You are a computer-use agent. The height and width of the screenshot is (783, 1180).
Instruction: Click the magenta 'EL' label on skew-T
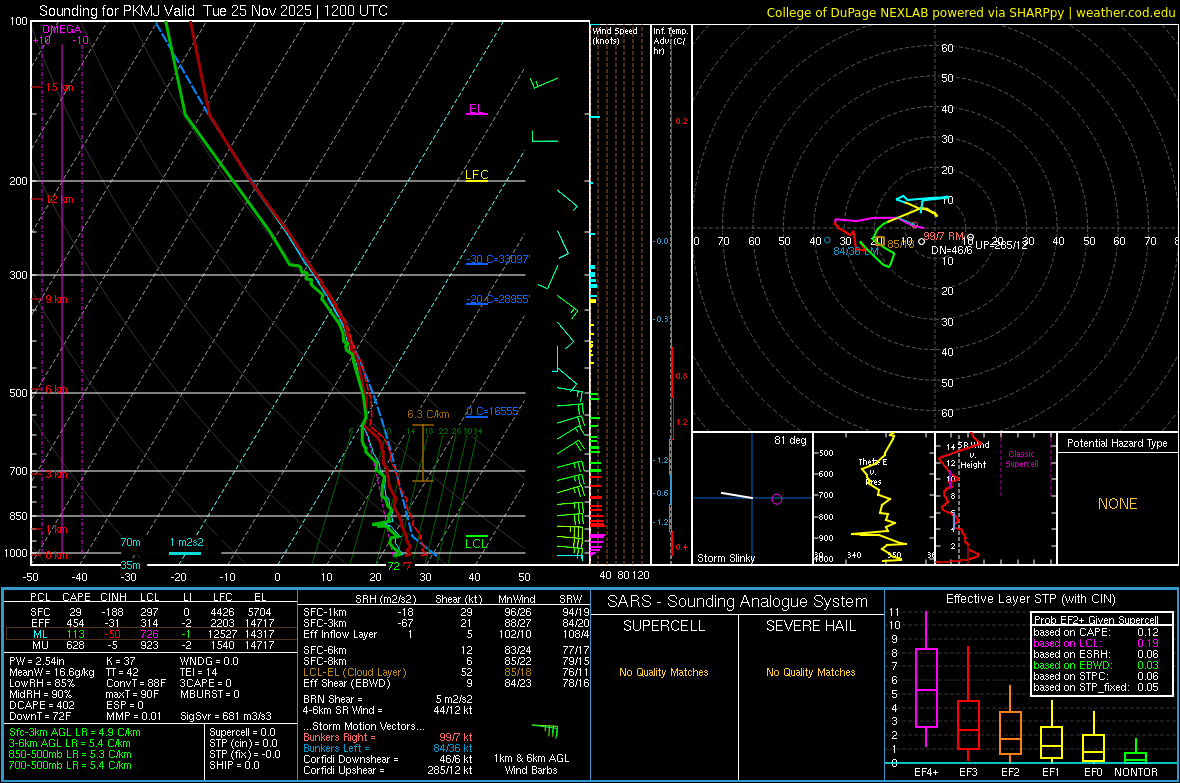click(x=476, y=108)
